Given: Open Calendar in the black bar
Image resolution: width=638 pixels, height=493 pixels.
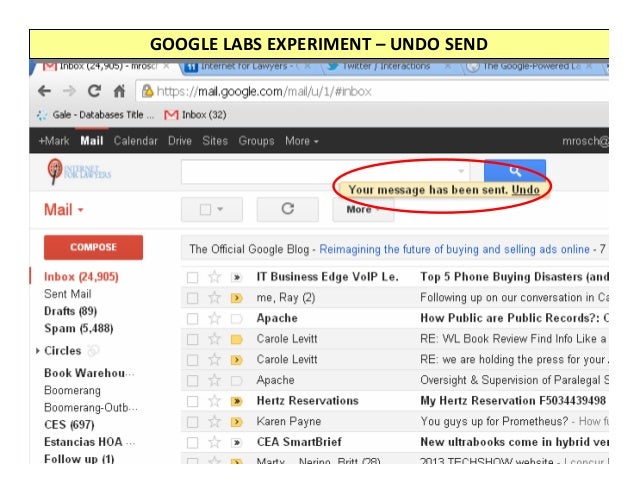Looking at the screenshot, I should point(135,141).
